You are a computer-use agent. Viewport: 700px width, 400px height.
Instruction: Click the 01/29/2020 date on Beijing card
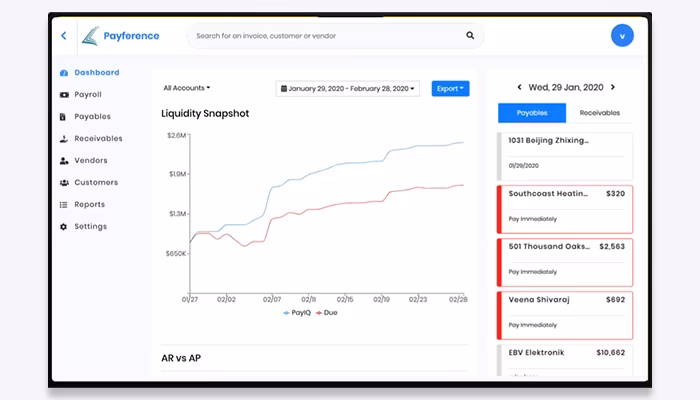point(523,166)
